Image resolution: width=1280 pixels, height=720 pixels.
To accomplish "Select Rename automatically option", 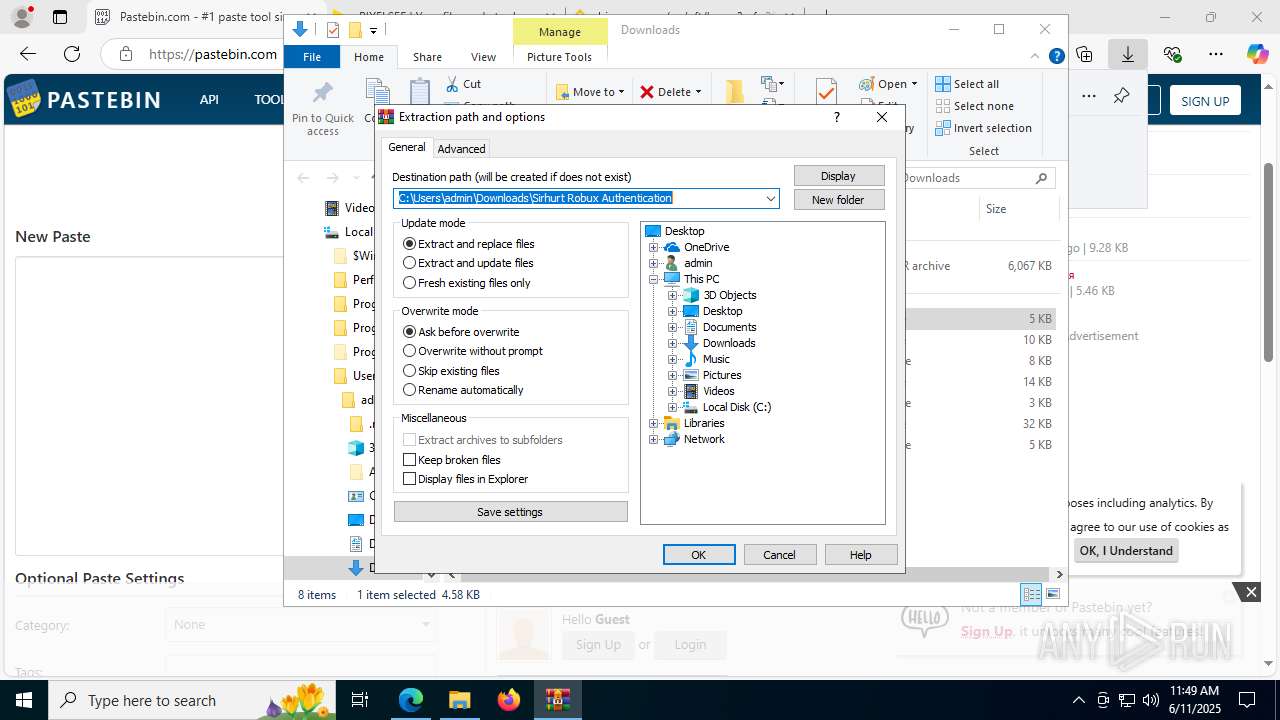I will [x=463, y=390].
